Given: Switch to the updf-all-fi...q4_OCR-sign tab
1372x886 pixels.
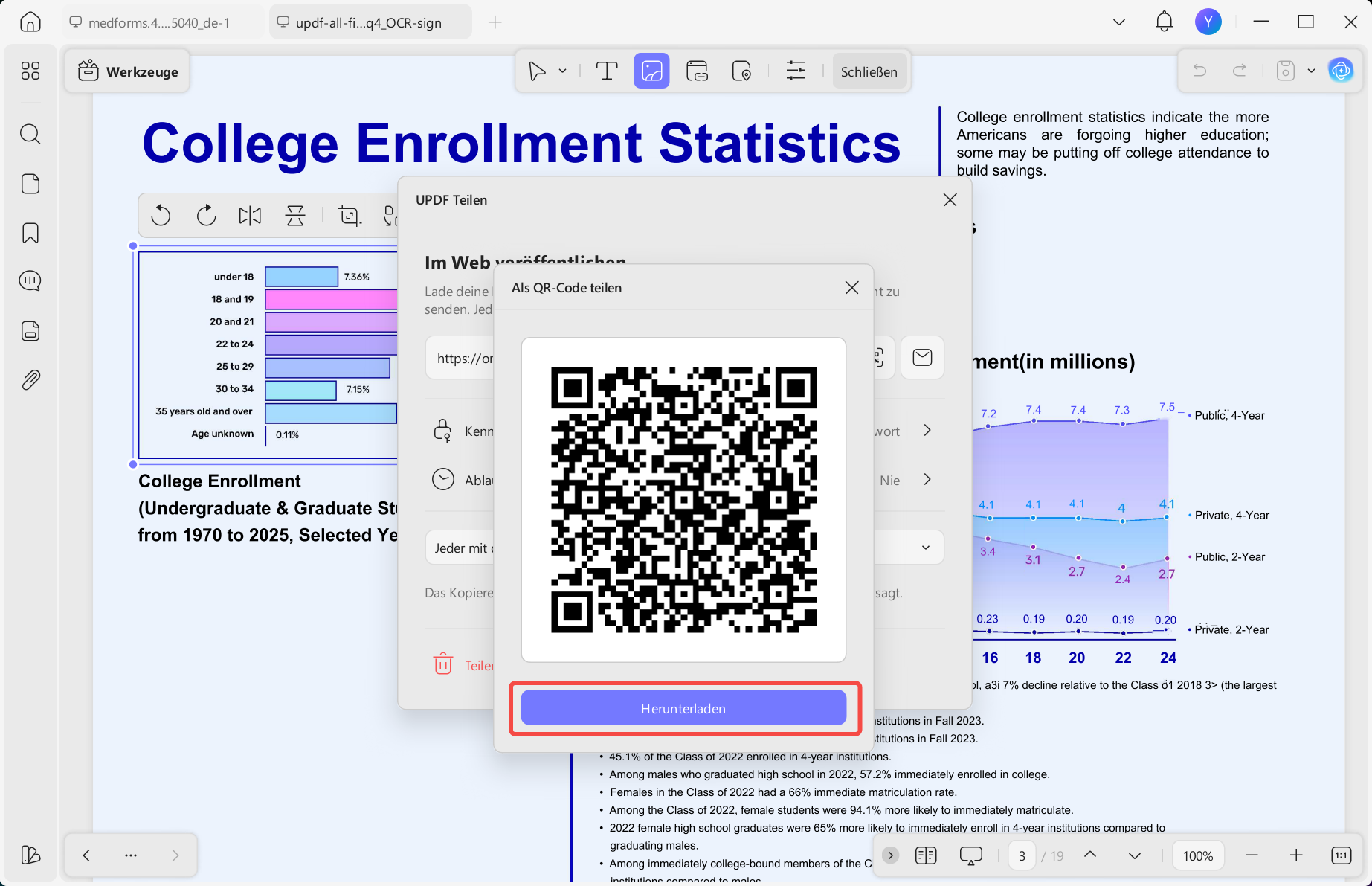Looking at the screenshot, I should tap(370, 22).
